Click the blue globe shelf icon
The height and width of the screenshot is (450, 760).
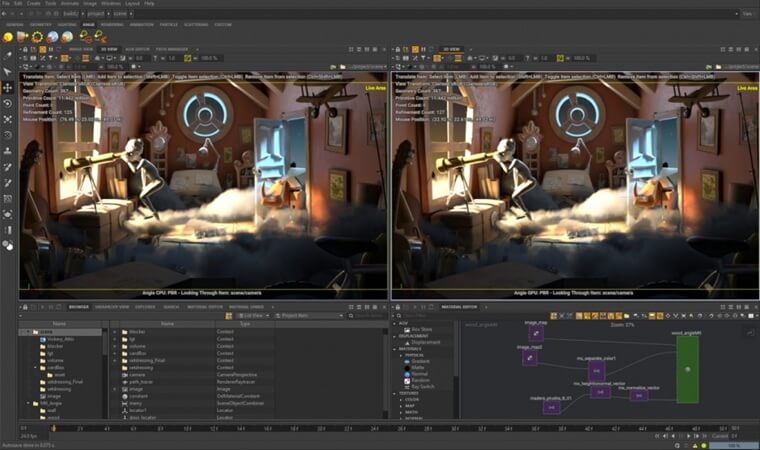point(52,37)
